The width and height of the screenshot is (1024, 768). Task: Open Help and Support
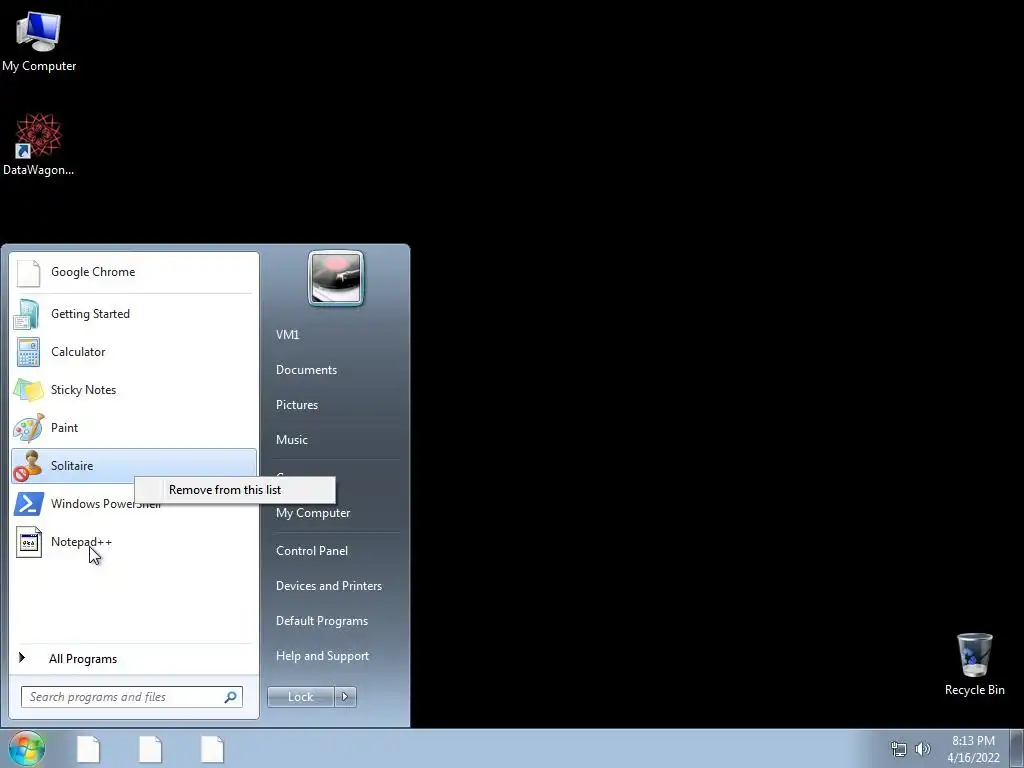click(322, 656)
